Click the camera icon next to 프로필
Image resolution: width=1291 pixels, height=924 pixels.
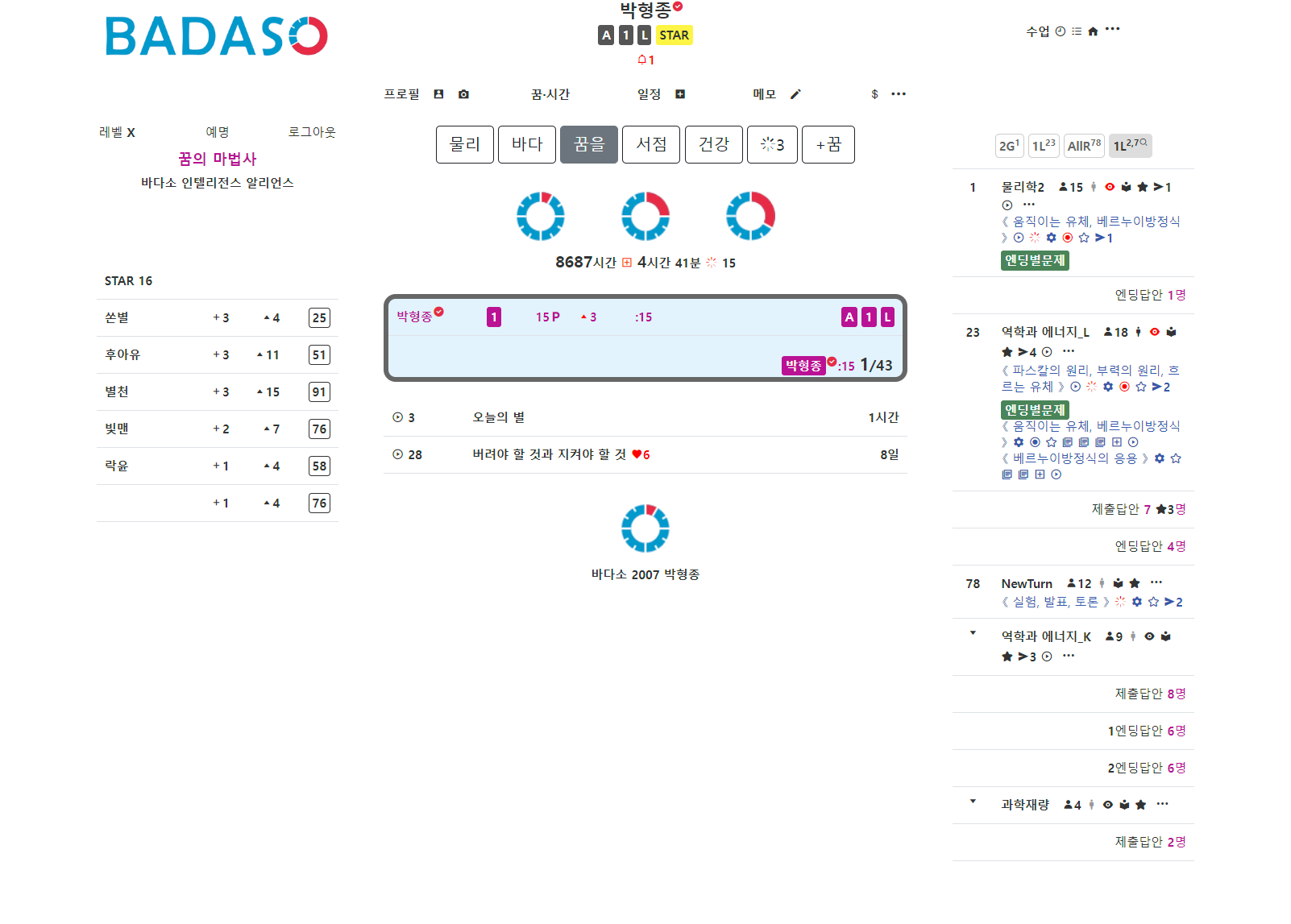(463, 94)
